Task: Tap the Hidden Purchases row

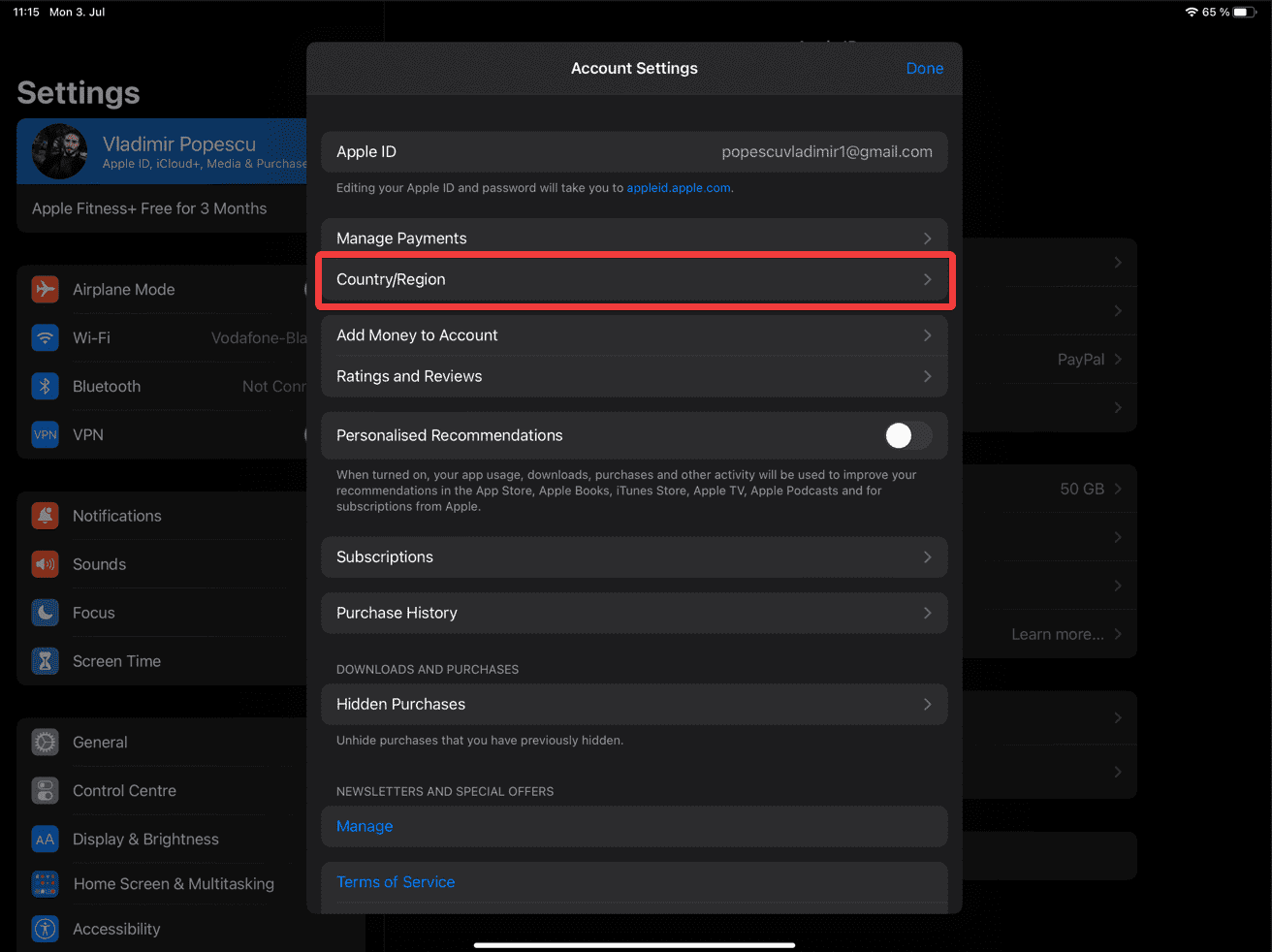Action: click(634, 704)
